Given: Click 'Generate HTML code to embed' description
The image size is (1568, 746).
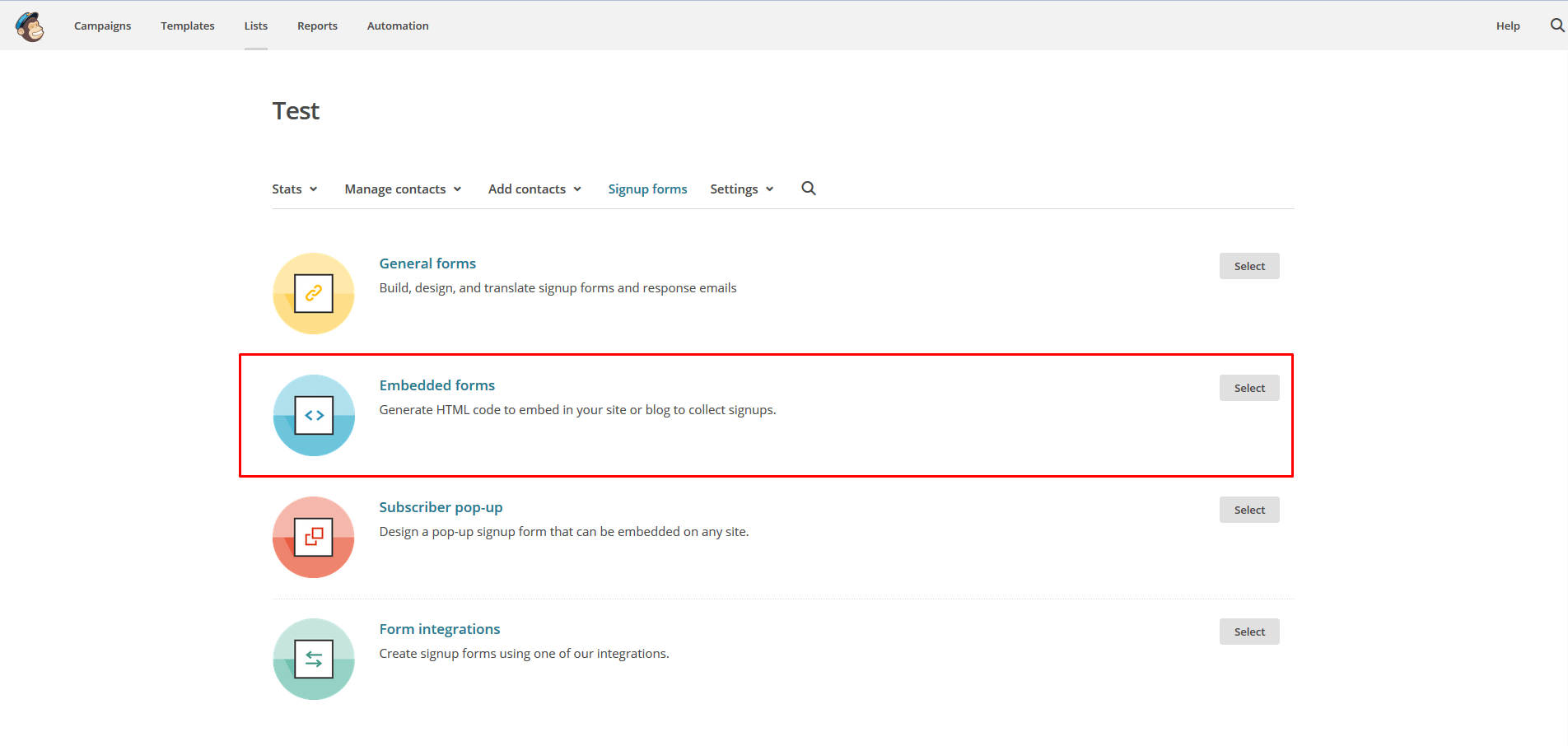Looking at the screenshot, I should pos(577,410).
